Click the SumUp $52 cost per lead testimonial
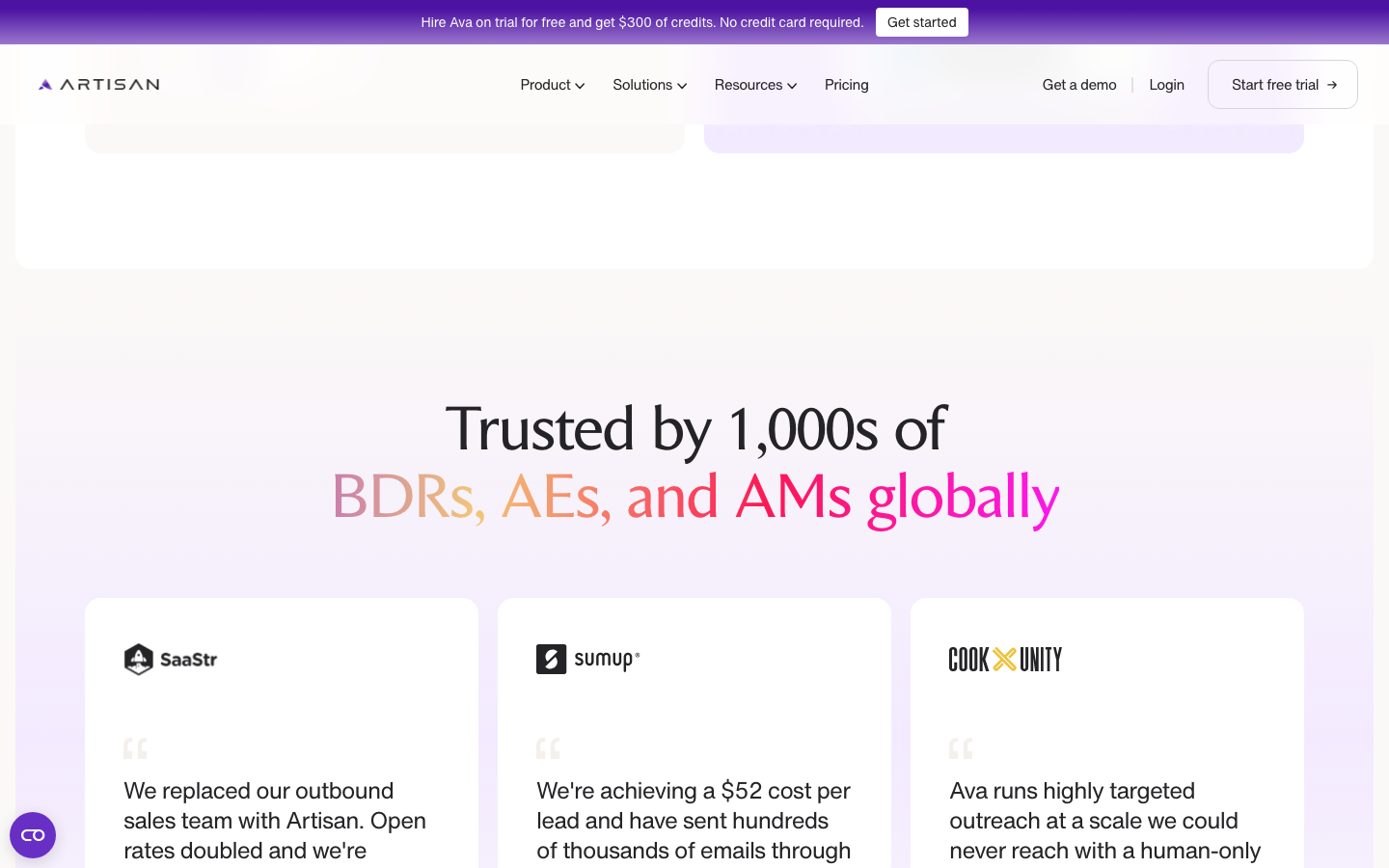 694,821
